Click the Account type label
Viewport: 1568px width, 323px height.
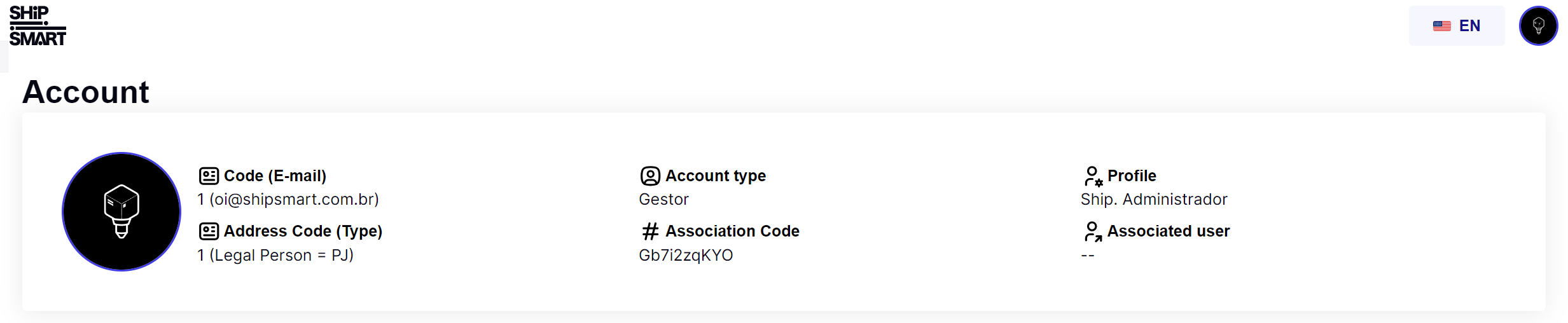tap(716, 176)
